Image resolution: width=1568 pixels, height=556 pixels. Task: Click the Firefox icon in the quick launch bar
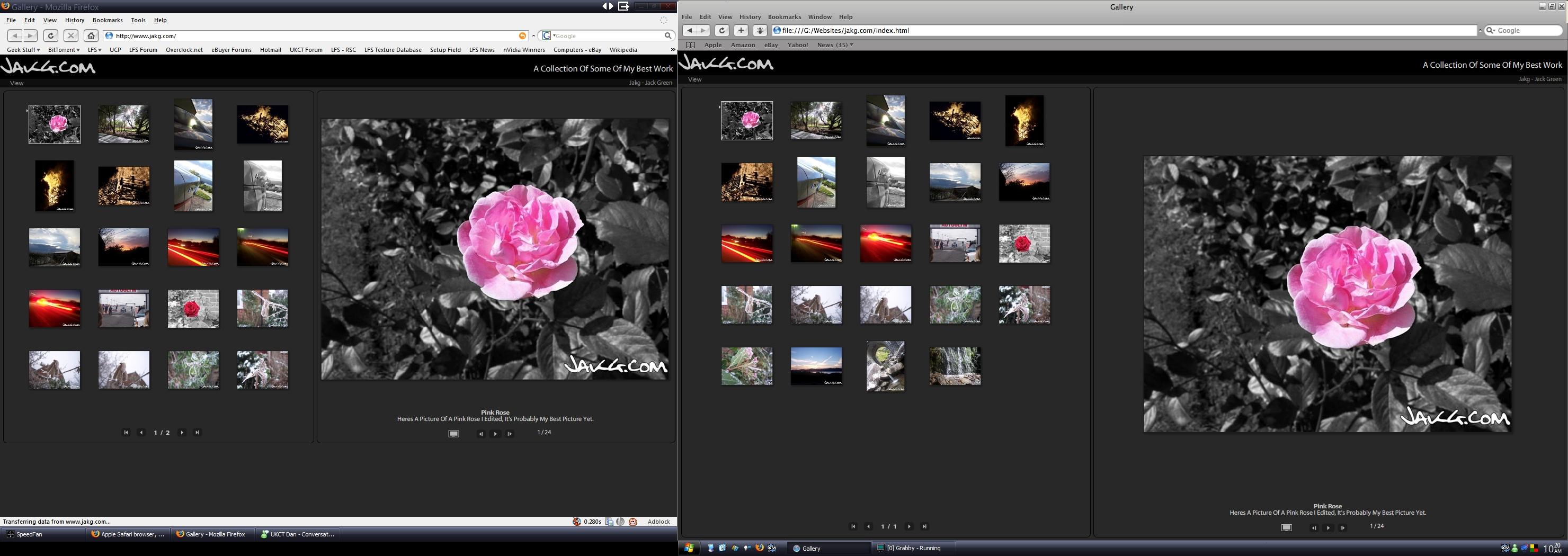pyautogui.click(x=760, y=548)
